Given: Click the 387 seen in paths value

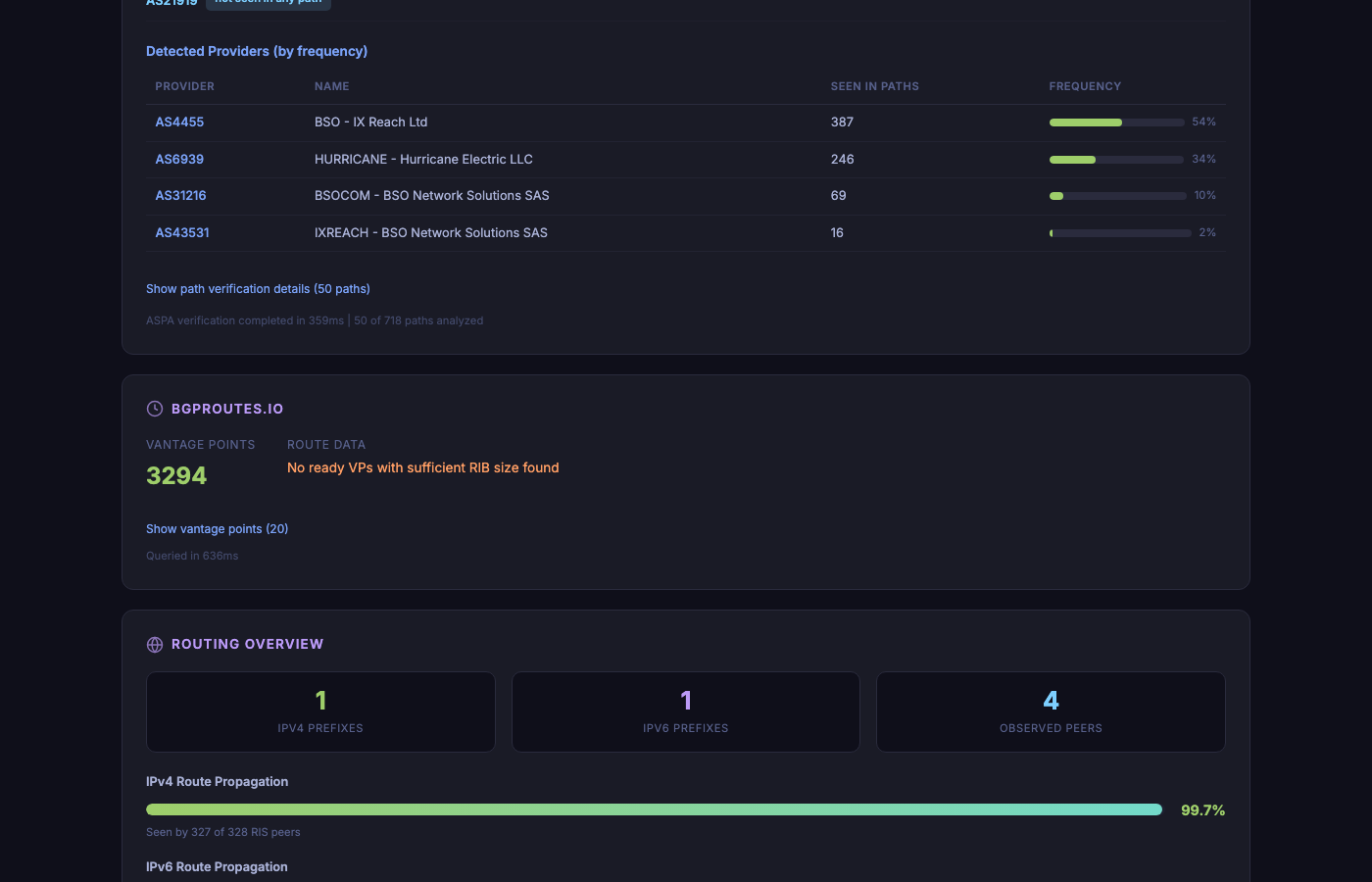Looking at the screenshot, I should (842, 122).
